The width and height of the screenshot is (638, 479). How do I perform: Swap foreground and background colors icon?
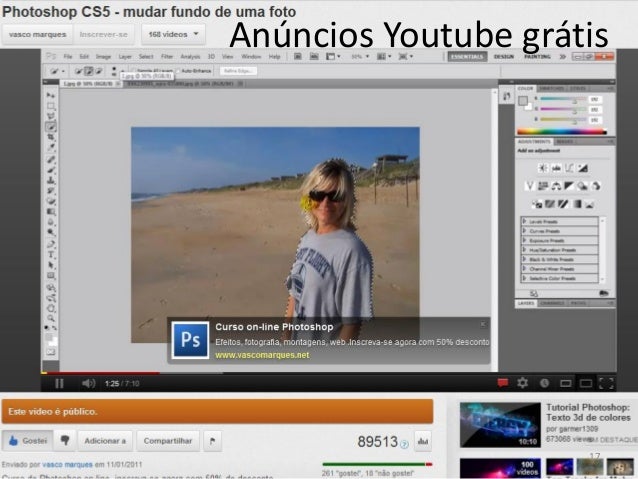[53, 328]
